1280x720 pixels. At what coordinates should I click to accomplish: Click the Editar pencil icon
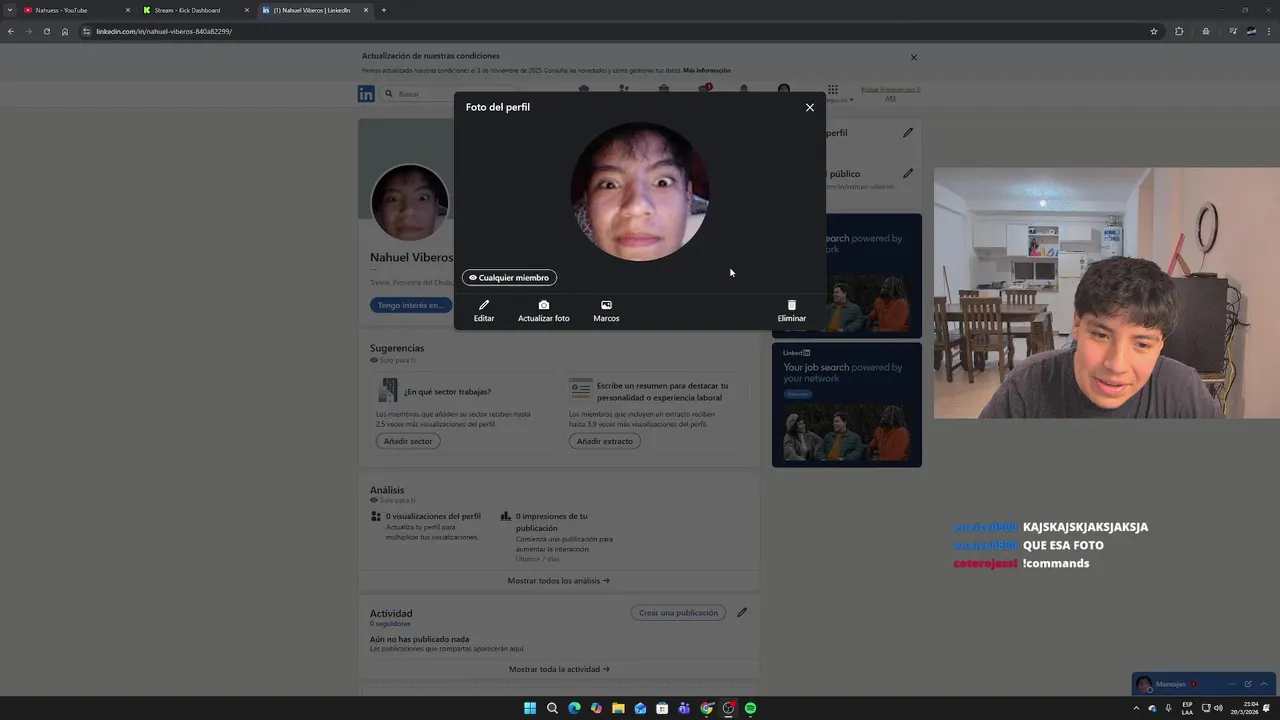pos(484,305)
